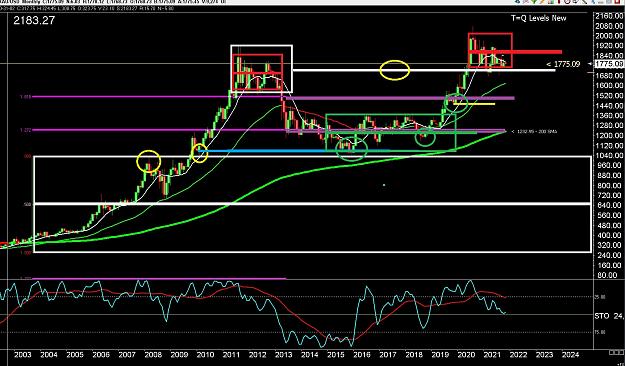Click the 240.00 price axis label
Viewport: 625px width, 366px height.
[609, 255]
